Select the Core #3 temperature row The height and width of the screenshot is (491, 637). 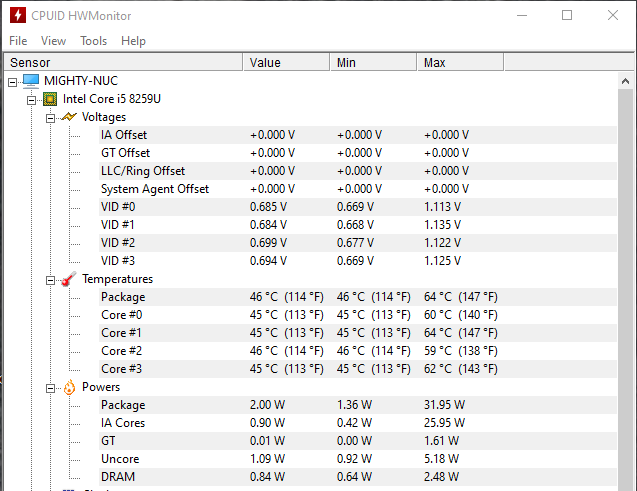click(358, 369)
